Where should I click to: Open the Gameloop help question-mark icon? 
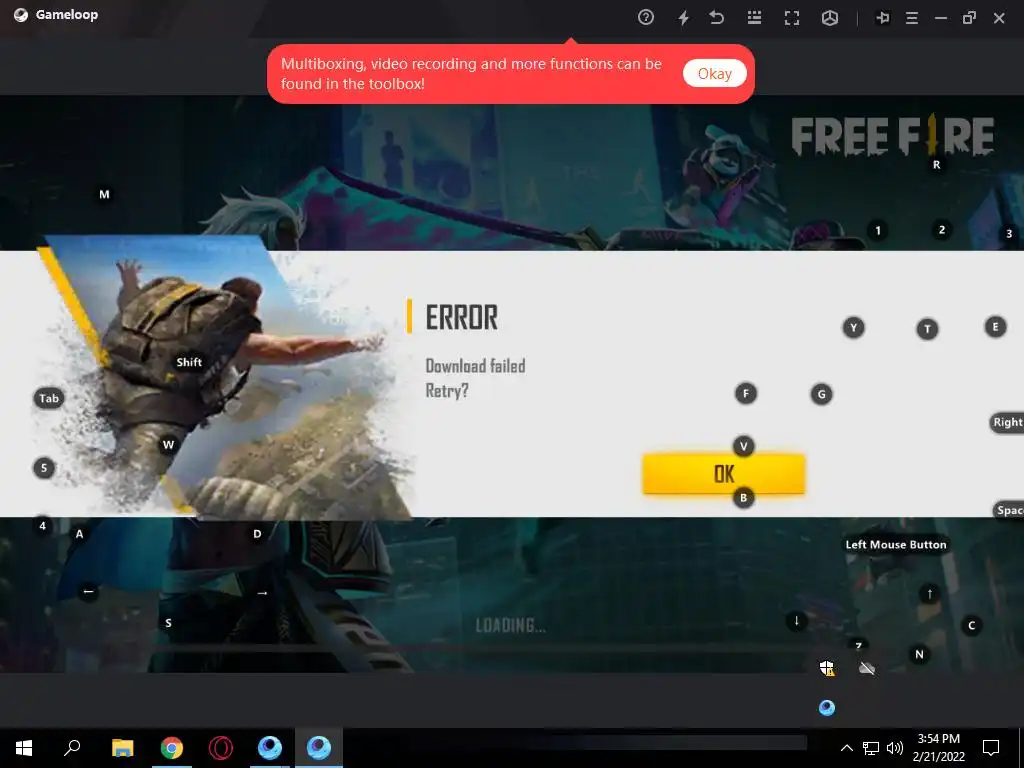[x=646, y=17]
